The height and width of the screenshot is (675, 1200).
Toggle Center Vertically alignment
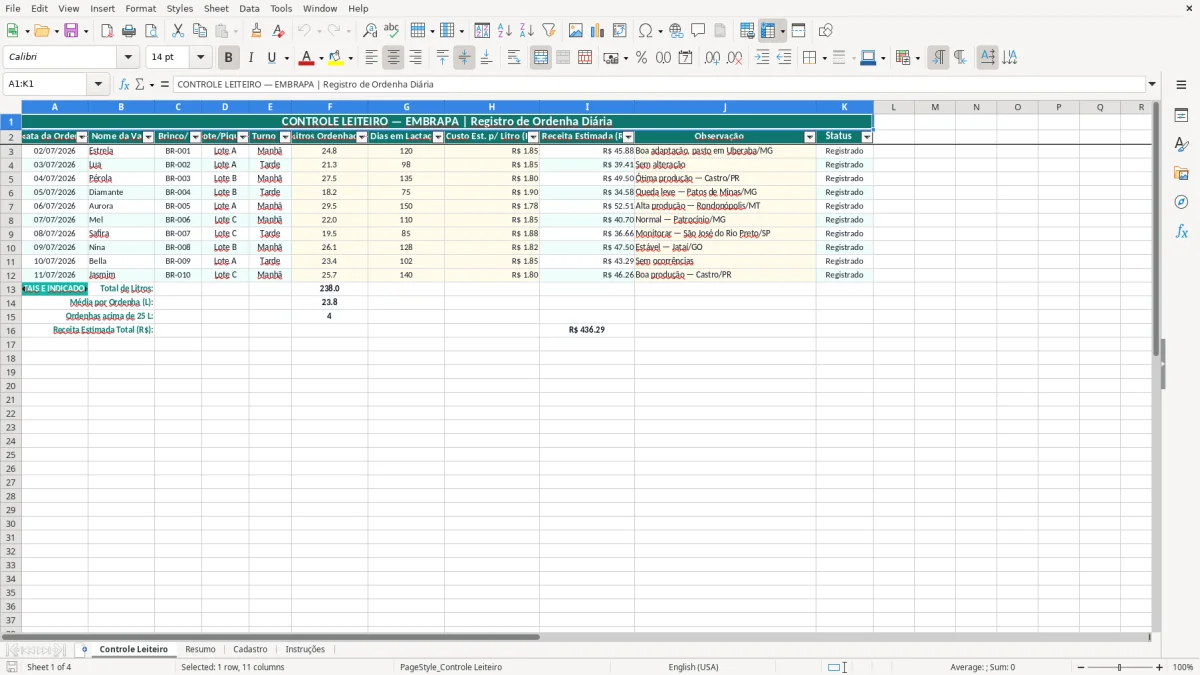(x=464, y=58)
